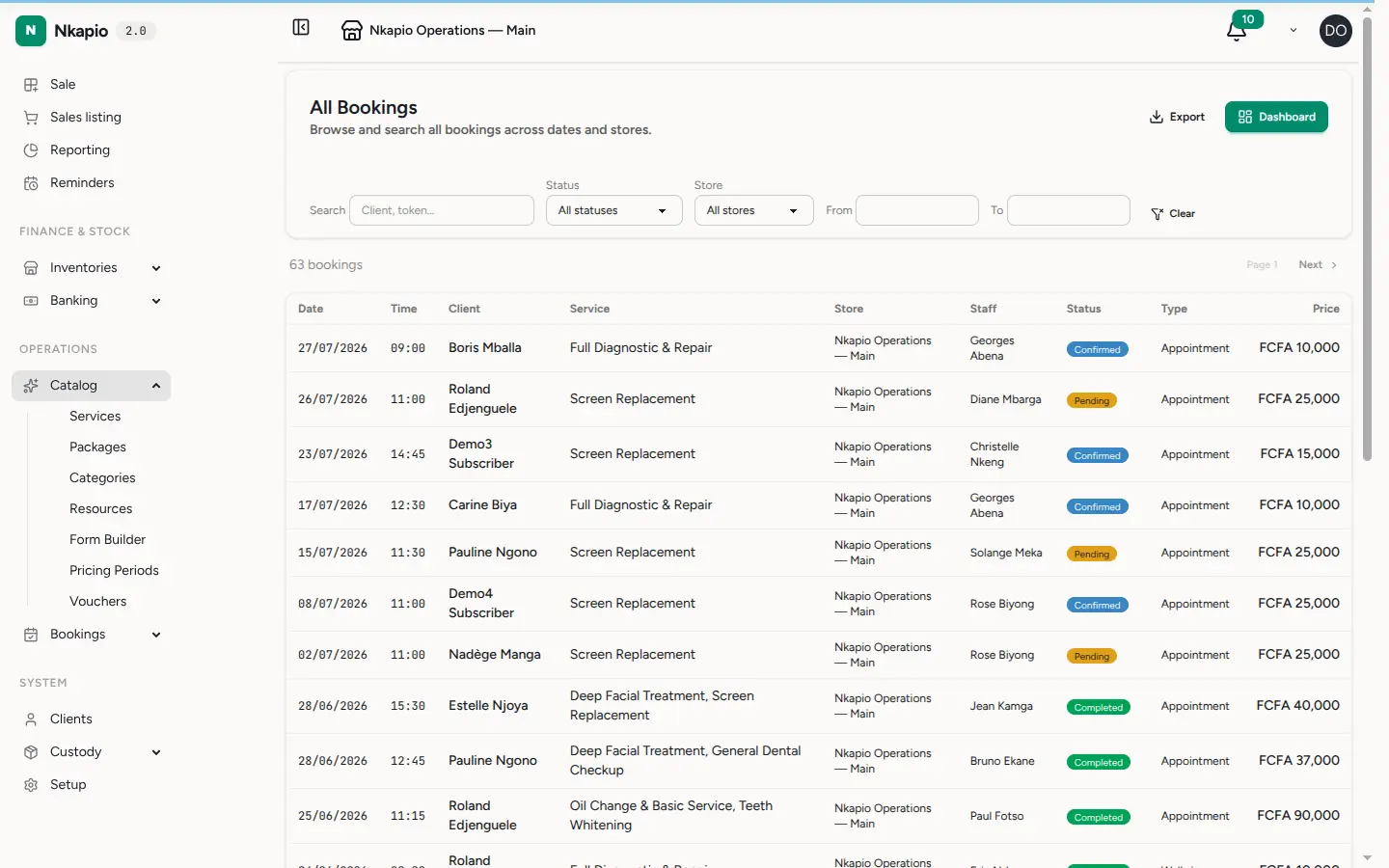Open the DO user avatar menu
The width and height of the screenshot is (1389, 868).
[1336, 31]
